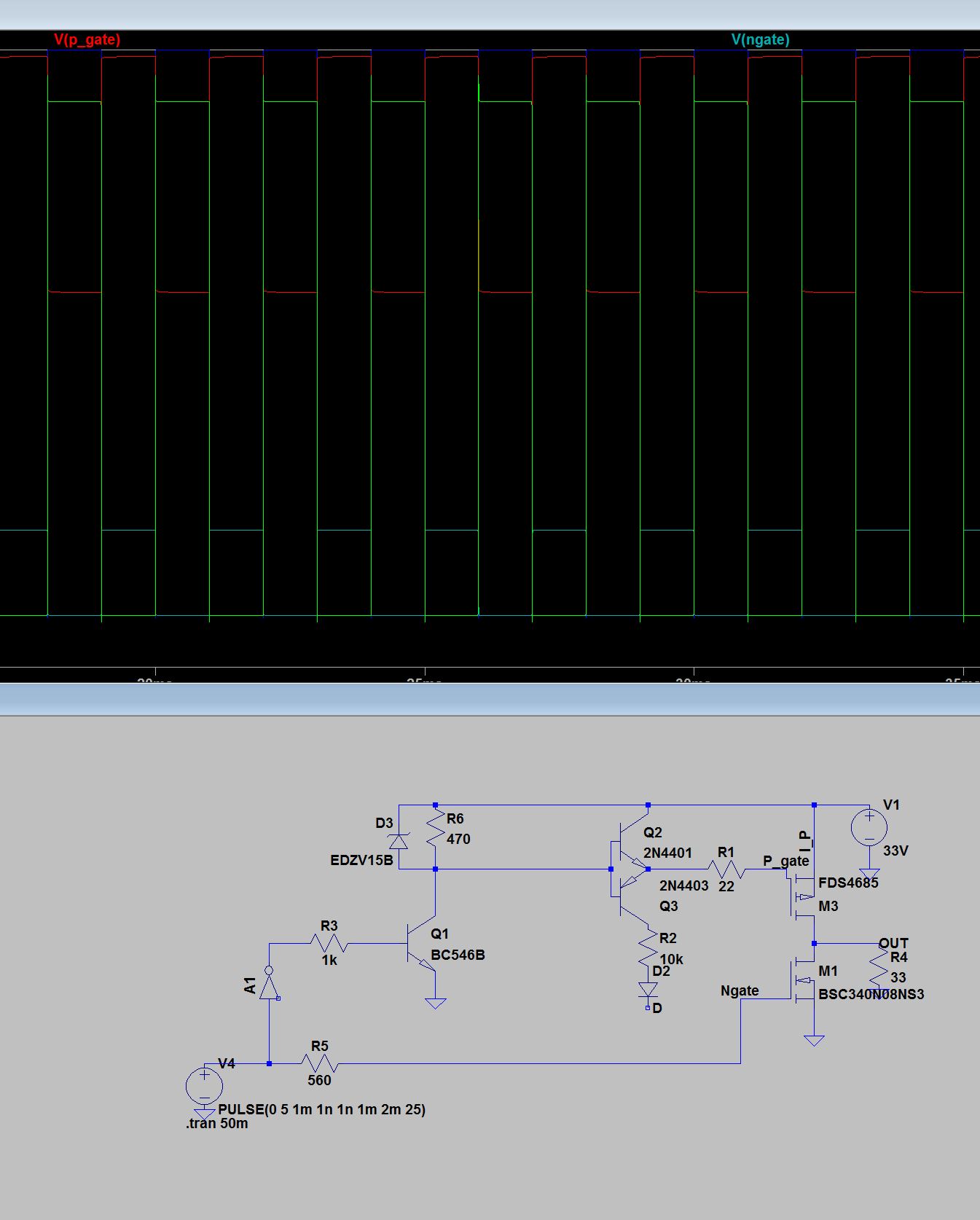Click the ground symbol below V4 source
Screen dimensions: 980x1220
(x=204, y=1116)
